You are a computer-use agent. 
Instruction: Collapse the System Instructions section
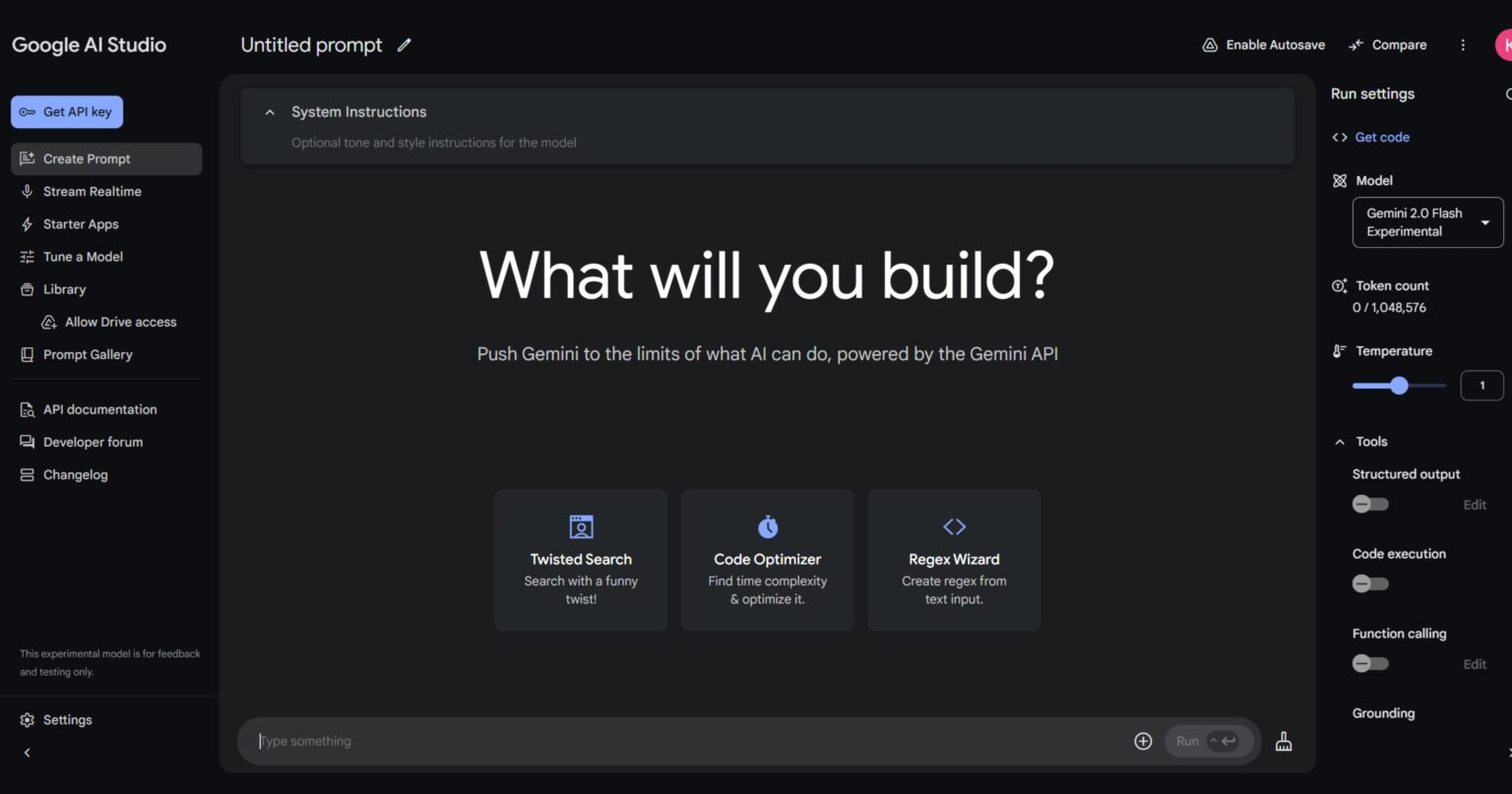tap(270, 111)
